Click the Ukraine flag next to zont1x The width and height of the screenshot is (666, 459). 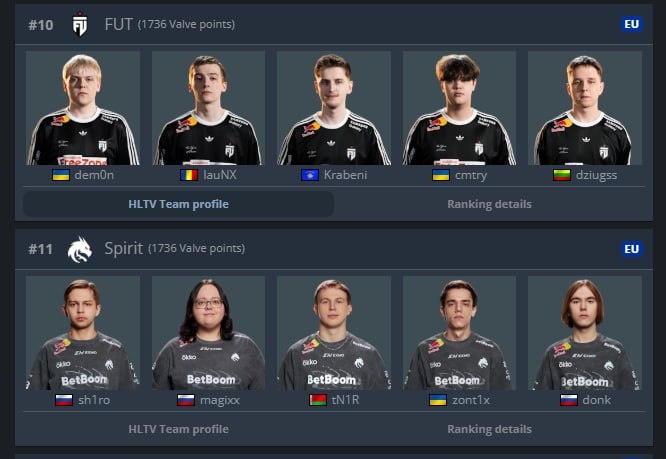click(438, 400)
